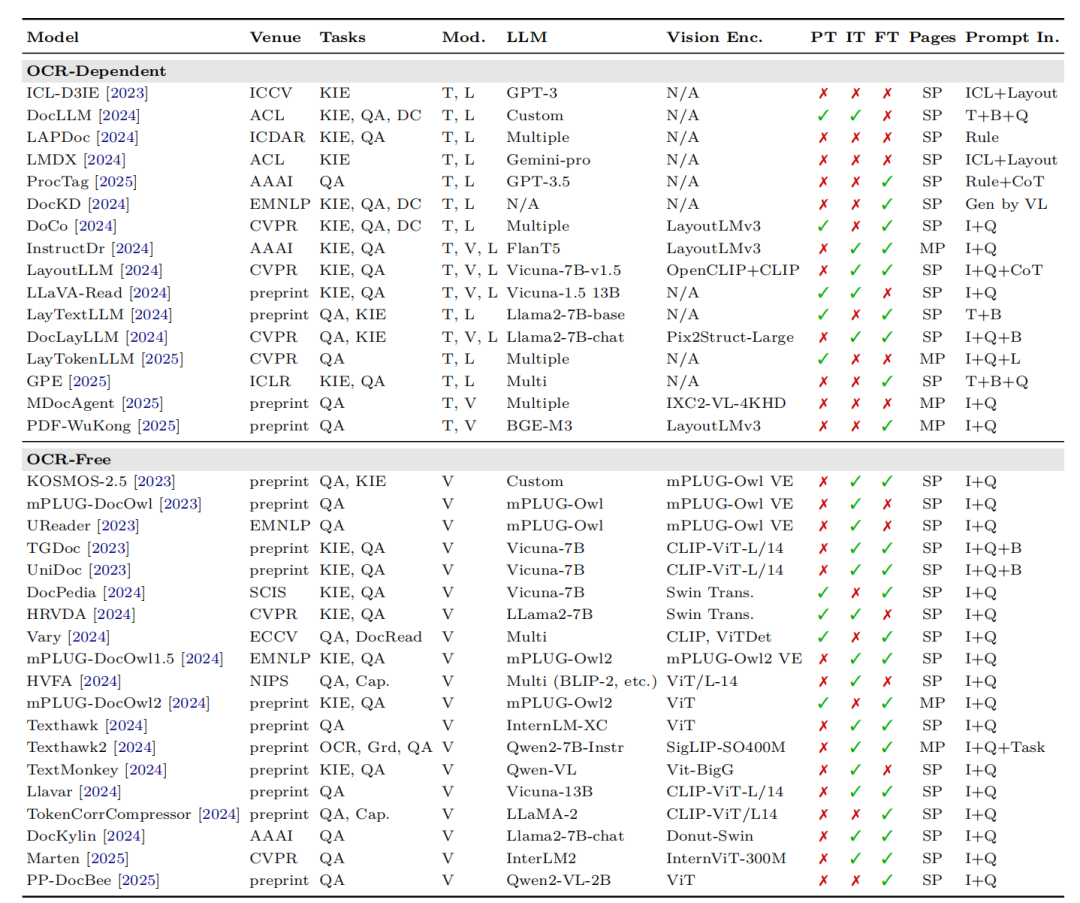Click the "Gen by VL" prompt cell
The image size is (1080, 903).
click(1006, 205)
